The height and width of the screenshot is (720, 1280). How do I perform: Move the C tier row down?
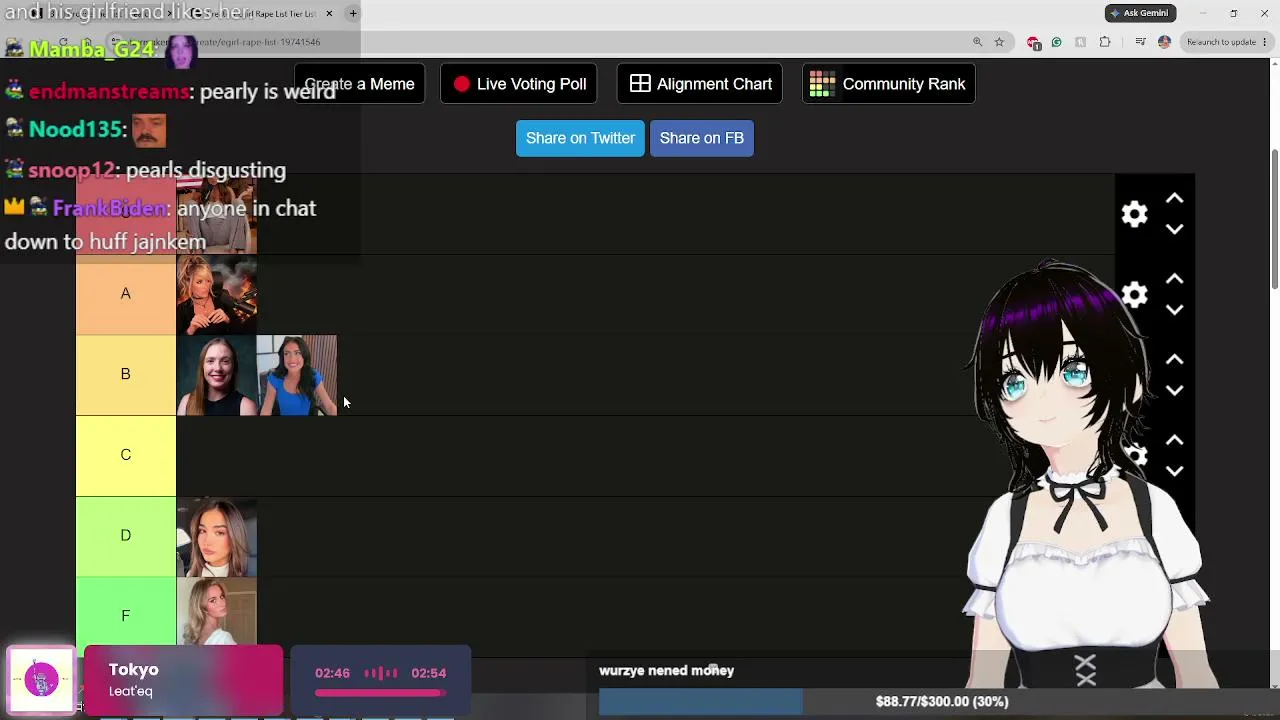coord(1174,471)
